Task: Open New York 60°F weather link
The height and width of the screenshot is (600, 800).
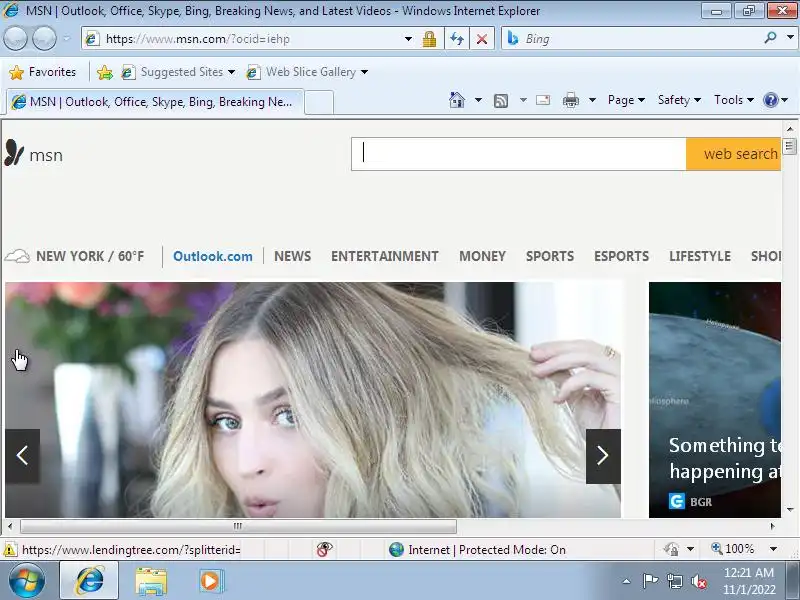Action: pyautogui.click(x=75, y=256)
